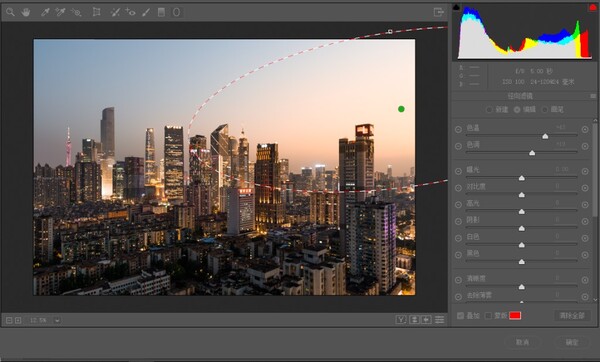The width and height of the screenshot is (600, 362).
Task: Click plus icon beside 阴影 slider
Action: click(x=585, y=221)
